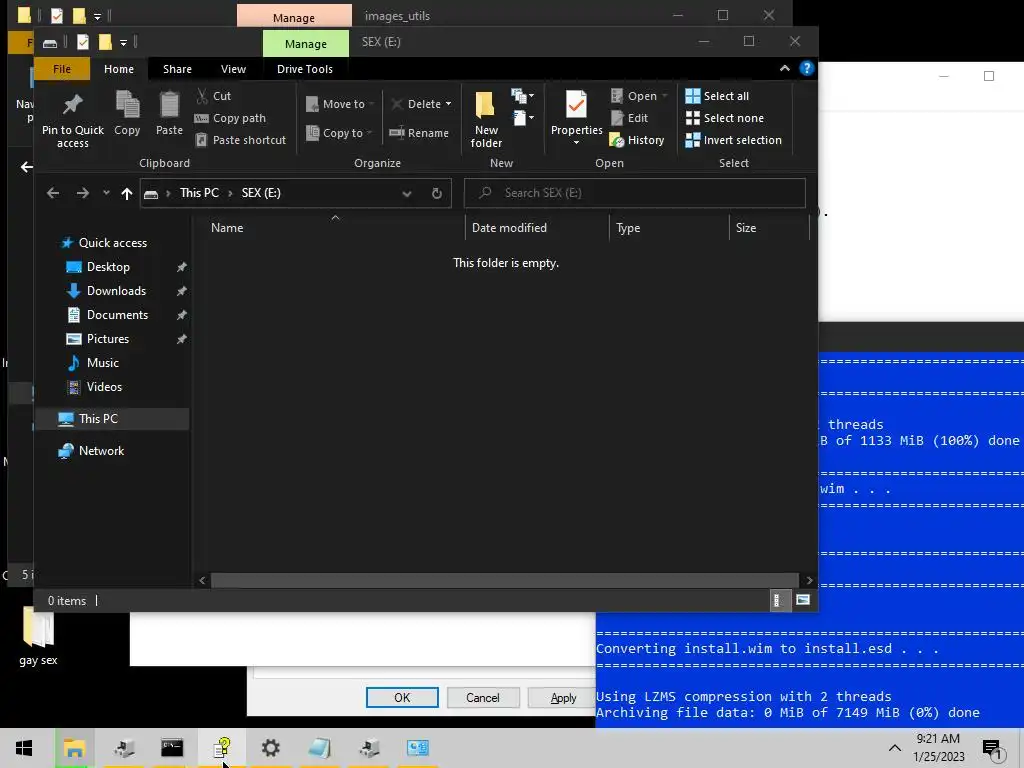Open the Easy access dropdown icon
1024x768 pixels.
(x=522, y=118)
